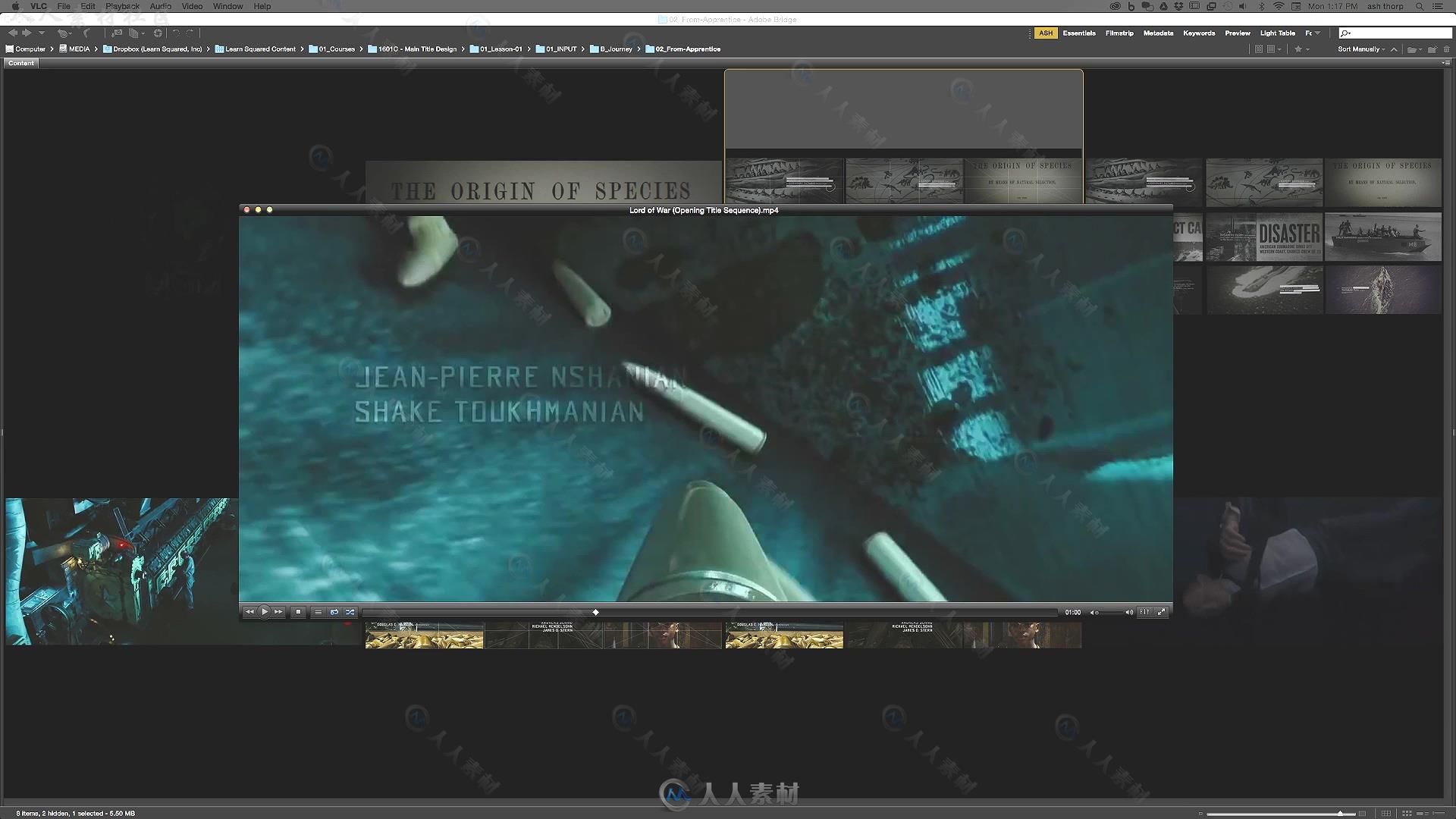The width and height of the screenshot is (1456, 819).
Task: Switch to the Essentials workspace
Action: [1078, 33]
